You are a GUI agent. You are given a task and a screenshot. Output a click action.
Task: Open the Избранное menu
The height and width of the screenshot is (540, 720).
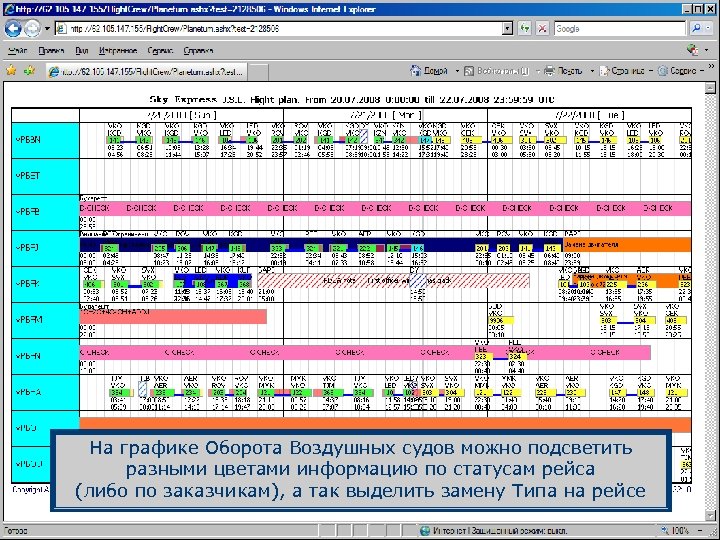[118, 51]
